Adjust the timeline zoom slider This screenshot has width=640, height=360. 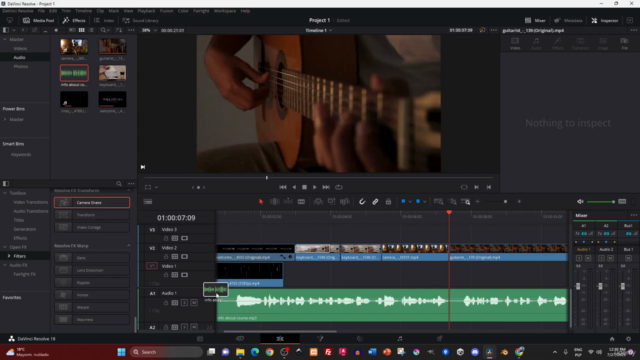coord(505,202)
